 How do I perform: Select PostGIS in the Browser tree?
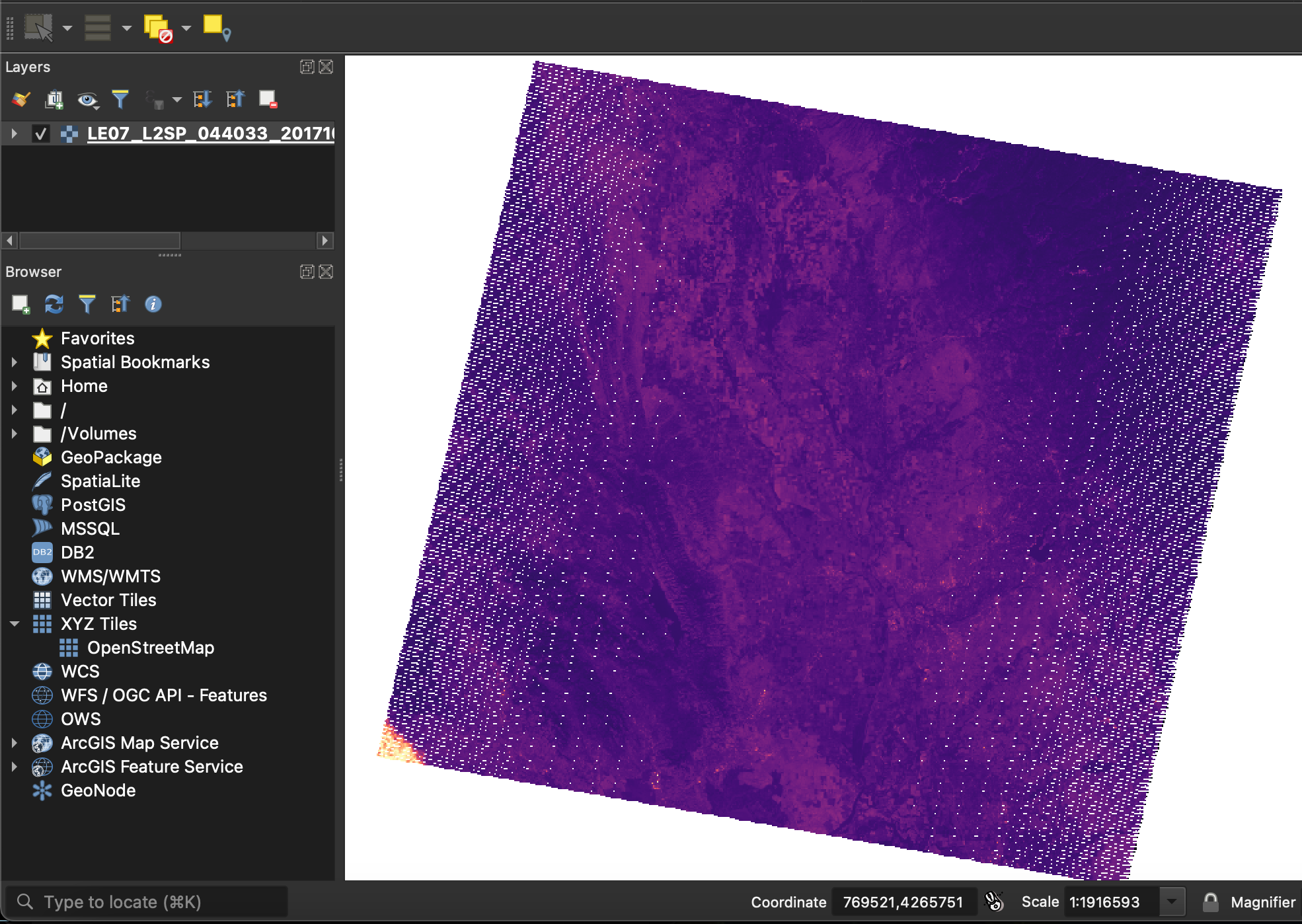[x=93, y=505]
